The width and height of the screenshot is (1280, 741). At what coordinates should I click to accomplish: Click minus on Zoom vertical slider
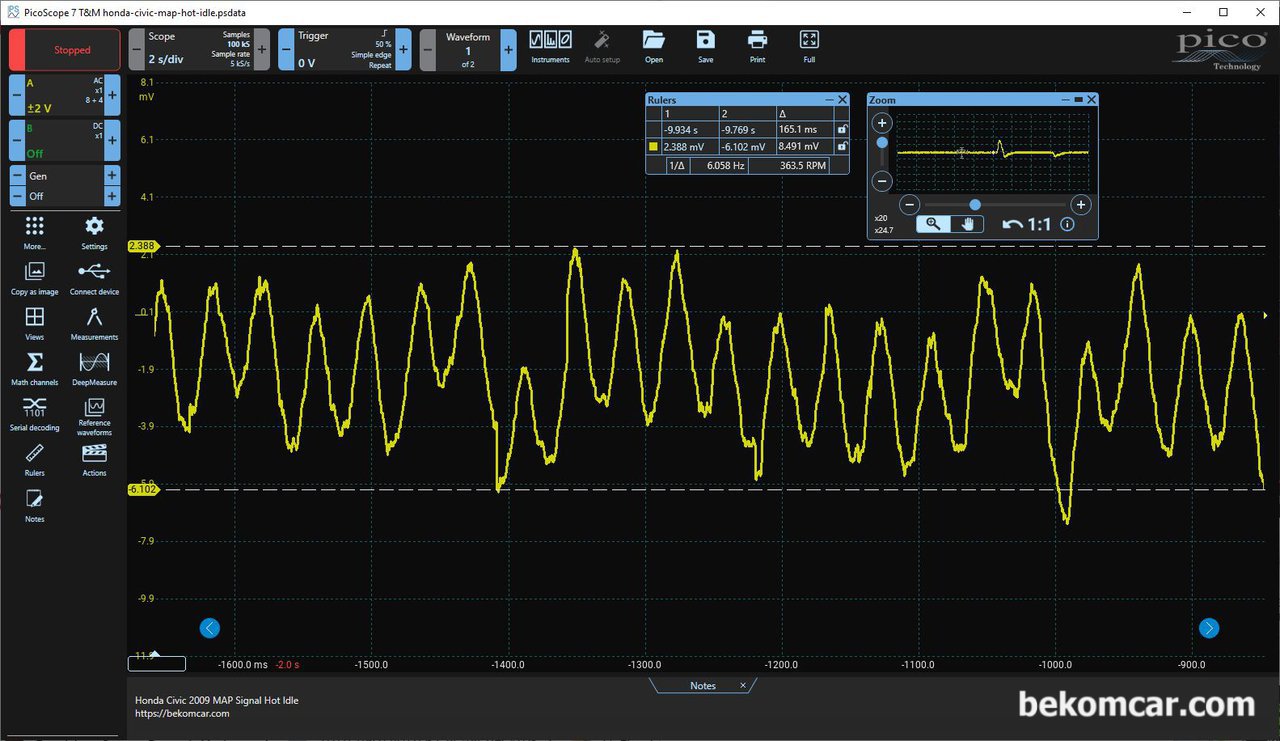click(x=881, y=181)
